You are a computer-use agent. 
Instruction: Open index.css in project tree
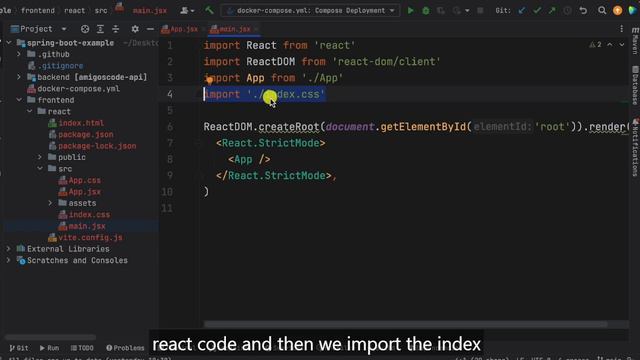[89, 214]
